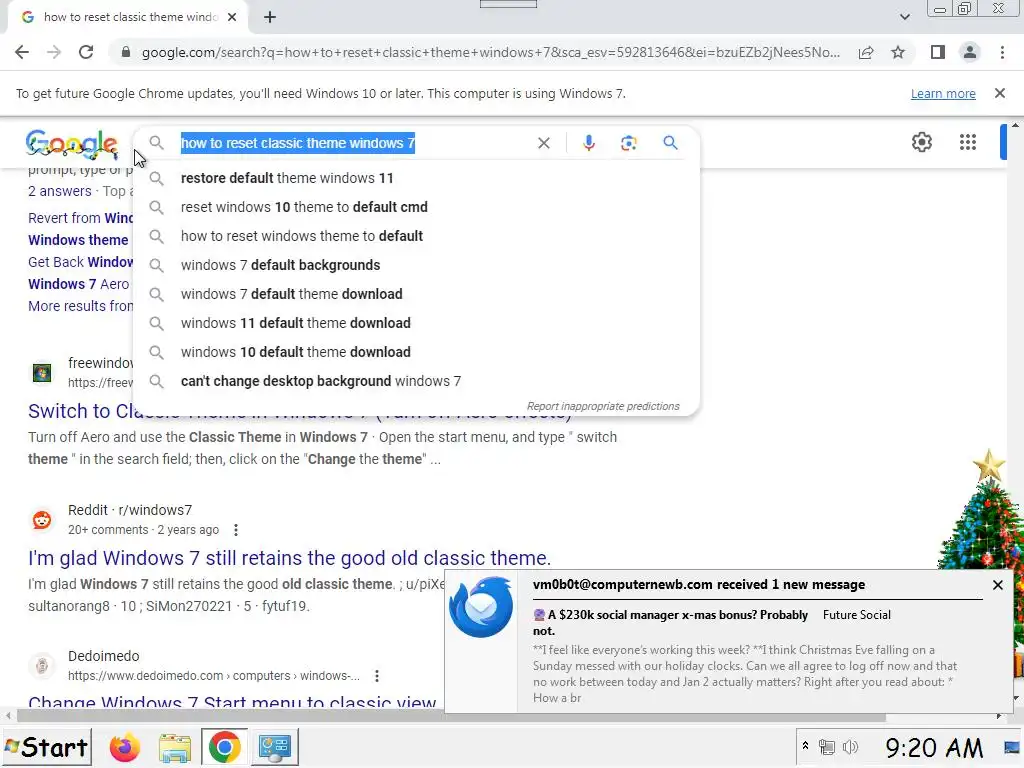Reload the page with the refresh icon
This screenshot has height=768, width=1024.
tap(86, 52)
